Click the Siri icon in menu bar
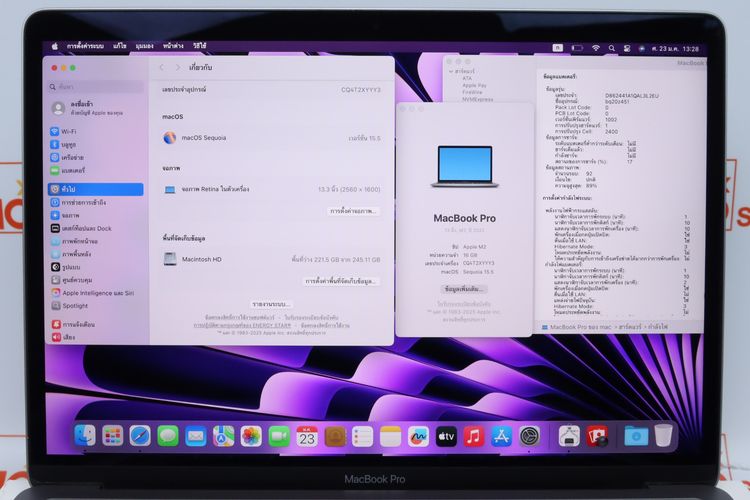Image resolution: width=750 pixels, height=500 pixels. tap(641, 48)
